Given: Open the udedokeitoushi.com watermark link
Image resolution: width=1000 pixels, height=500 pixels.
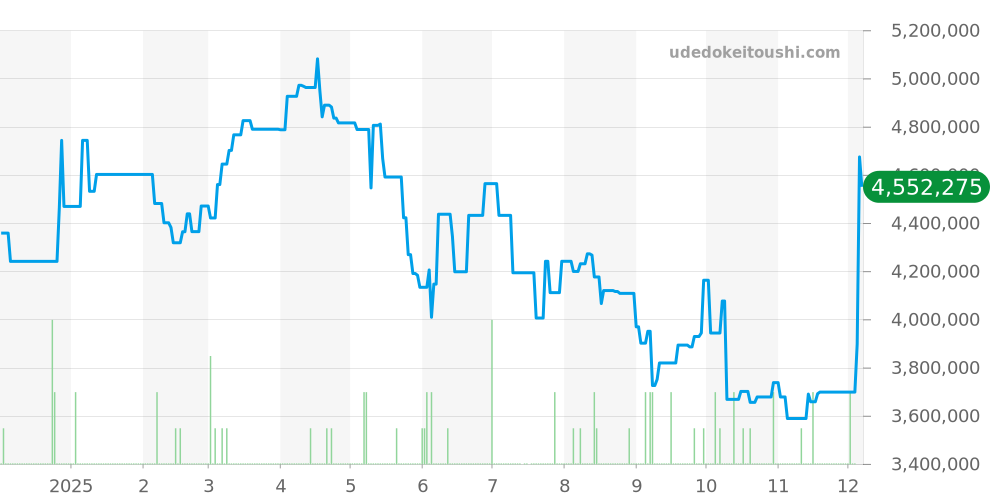Looking at the screenshot, I should point(754,52).
